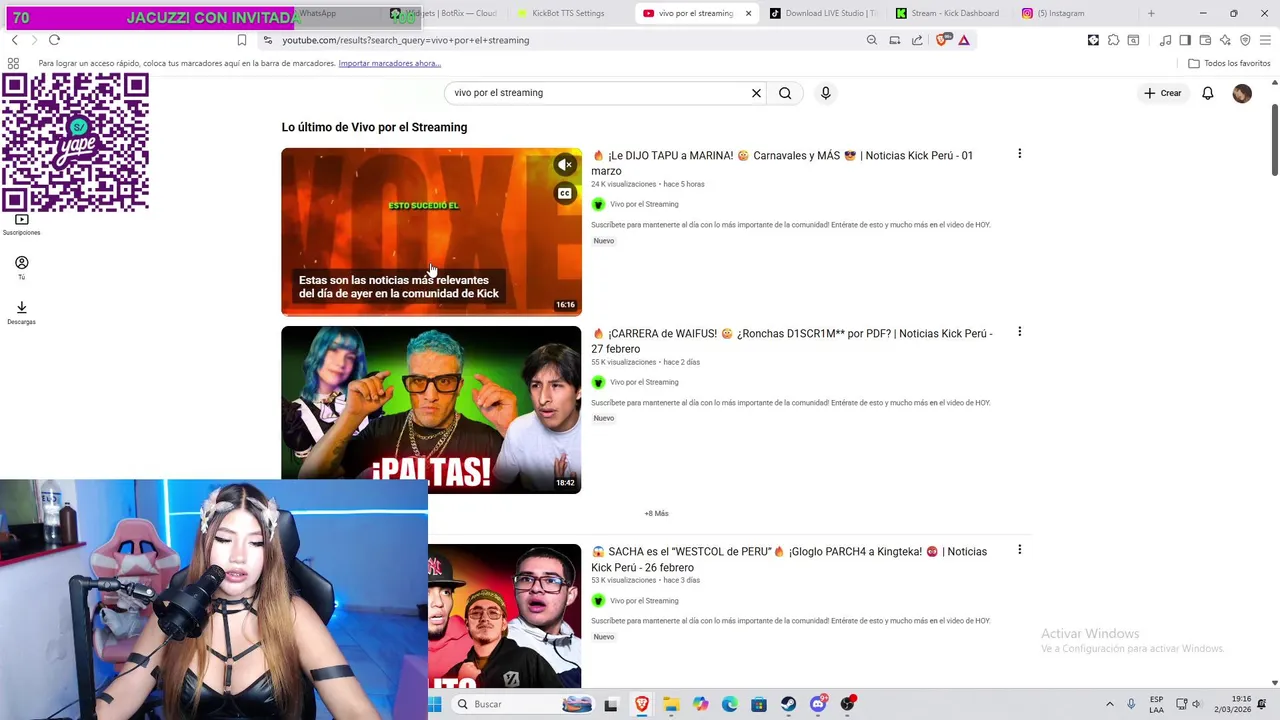Open the music note playlist icon
Image resolution: width=1280 pixels, height=720 pixels.
[x=1165, y=40]
